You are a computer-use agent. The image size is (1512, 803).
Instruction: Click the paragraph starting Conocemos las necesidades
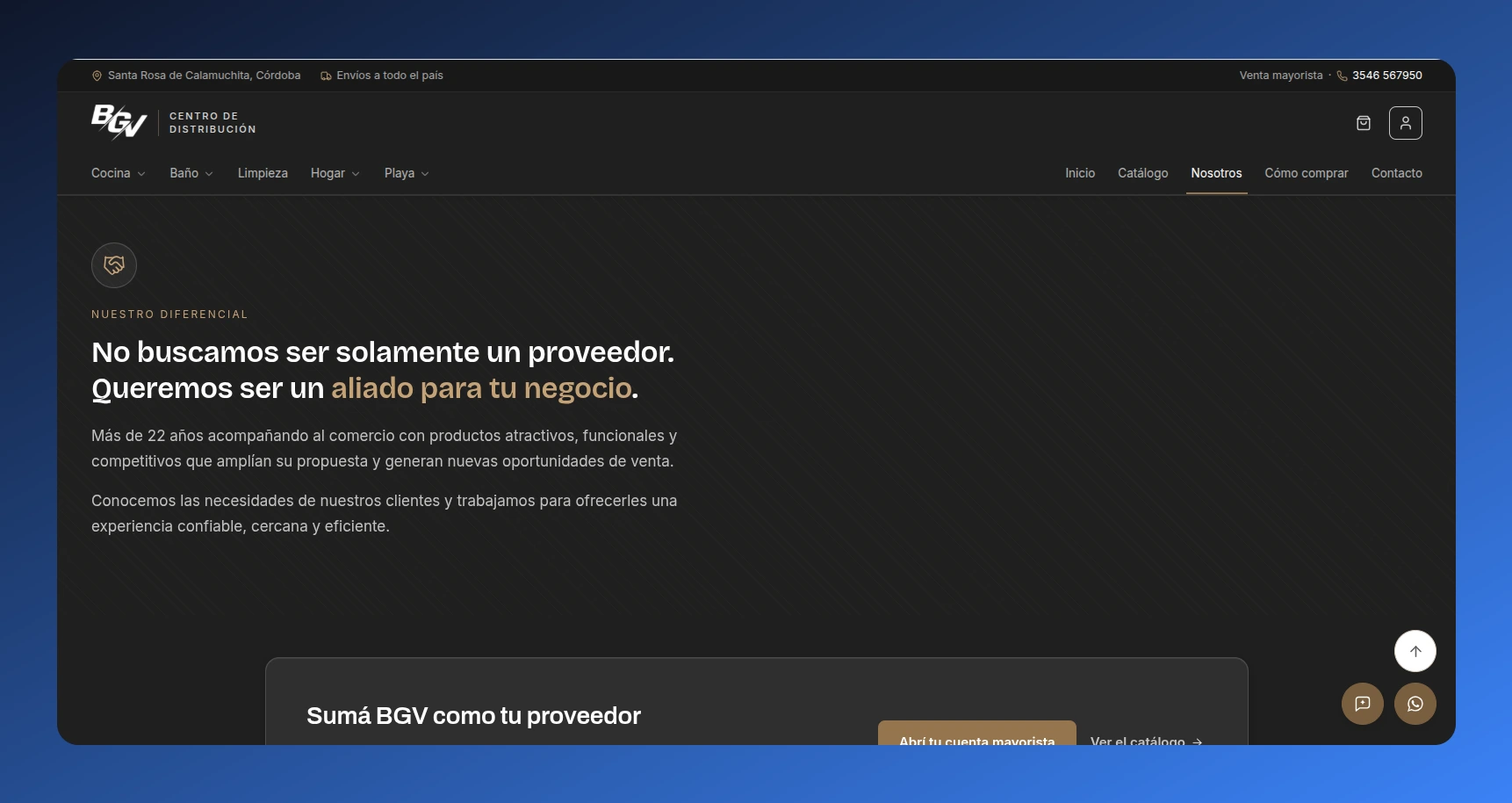coord(384,514)
